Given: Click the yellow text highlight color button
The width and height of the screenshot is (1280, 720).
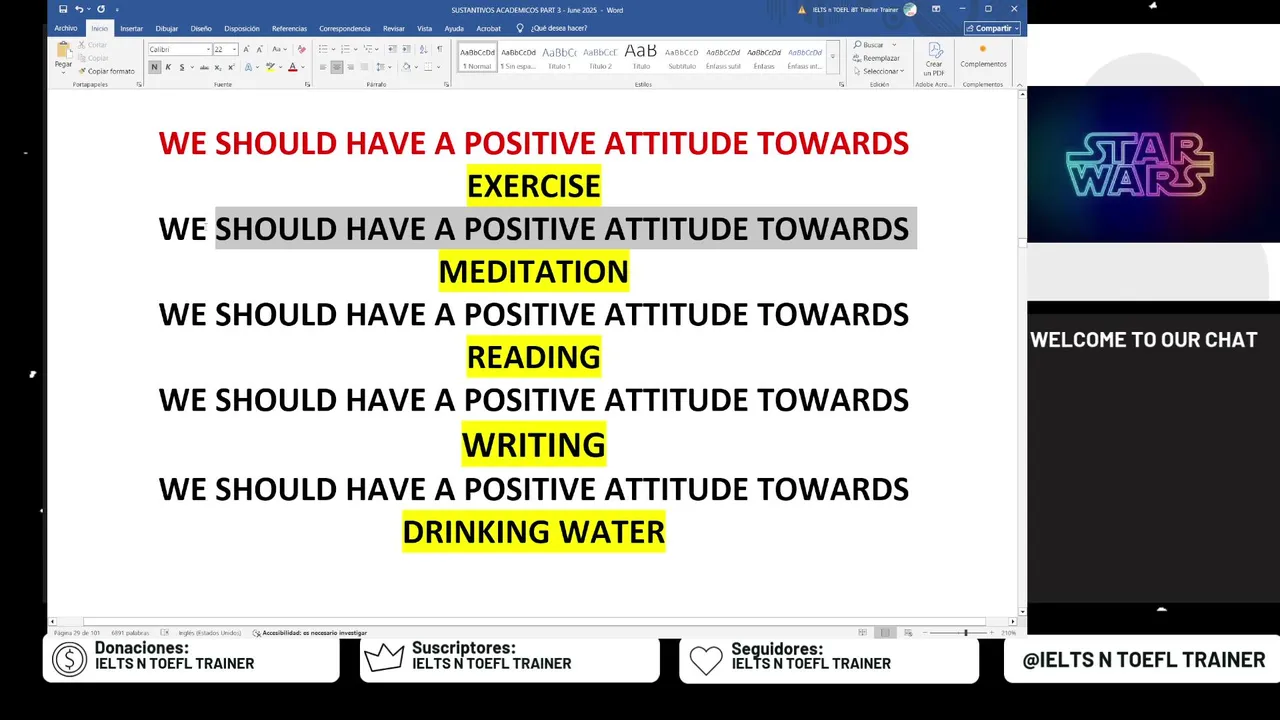Looking at the screenshot, I should click(270, 67).
